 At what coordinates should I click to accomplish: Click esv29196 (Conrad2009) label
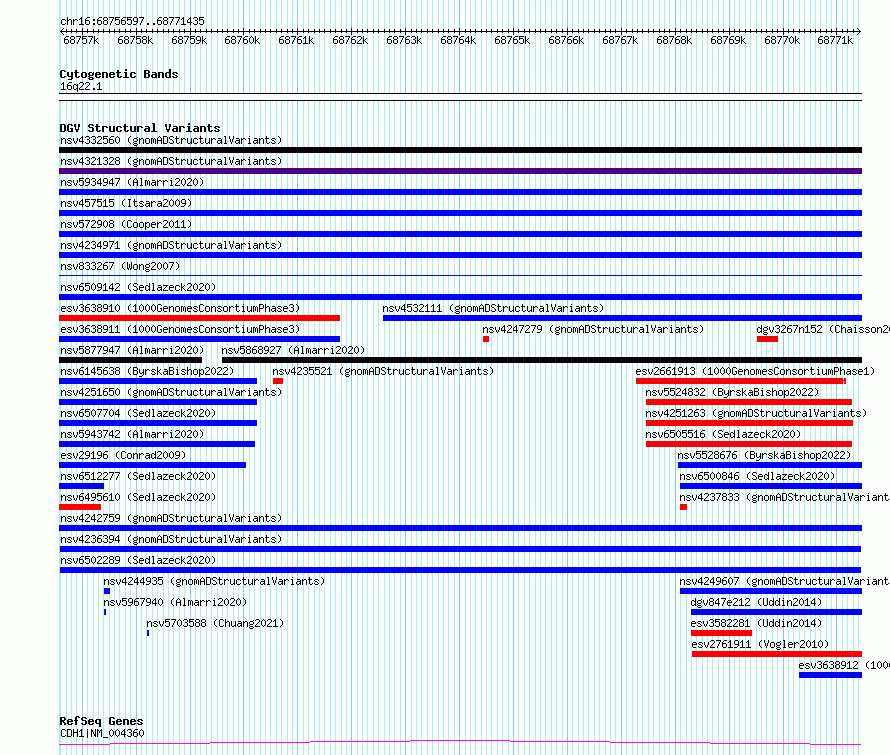point(123,455)
